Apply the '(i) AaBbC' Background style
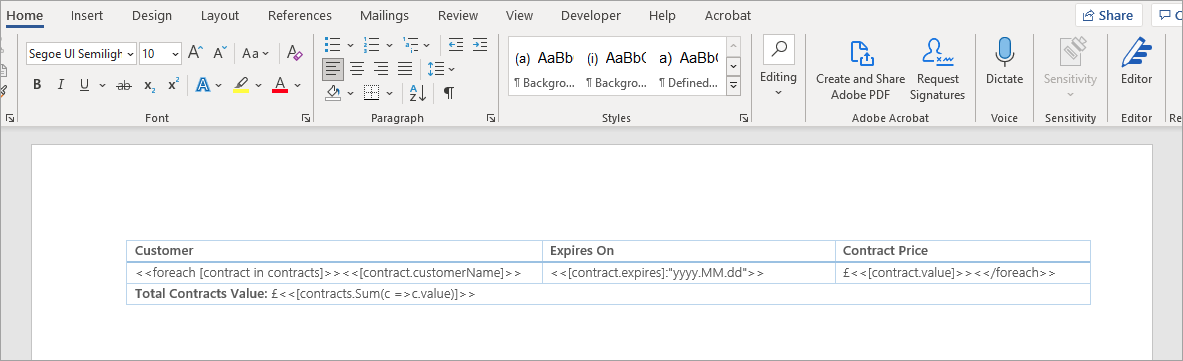Viewport: 1183px width, 361px height. (616, 68)
